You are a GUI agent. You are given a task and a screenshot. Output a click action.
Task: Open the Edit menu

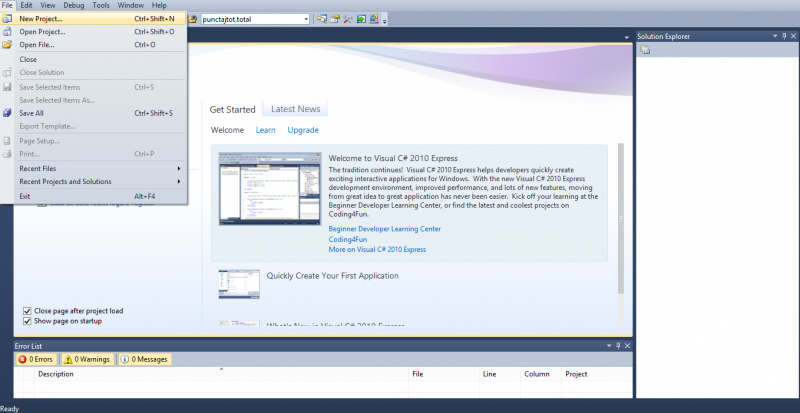pyautogui.click(x=27, y=5)
